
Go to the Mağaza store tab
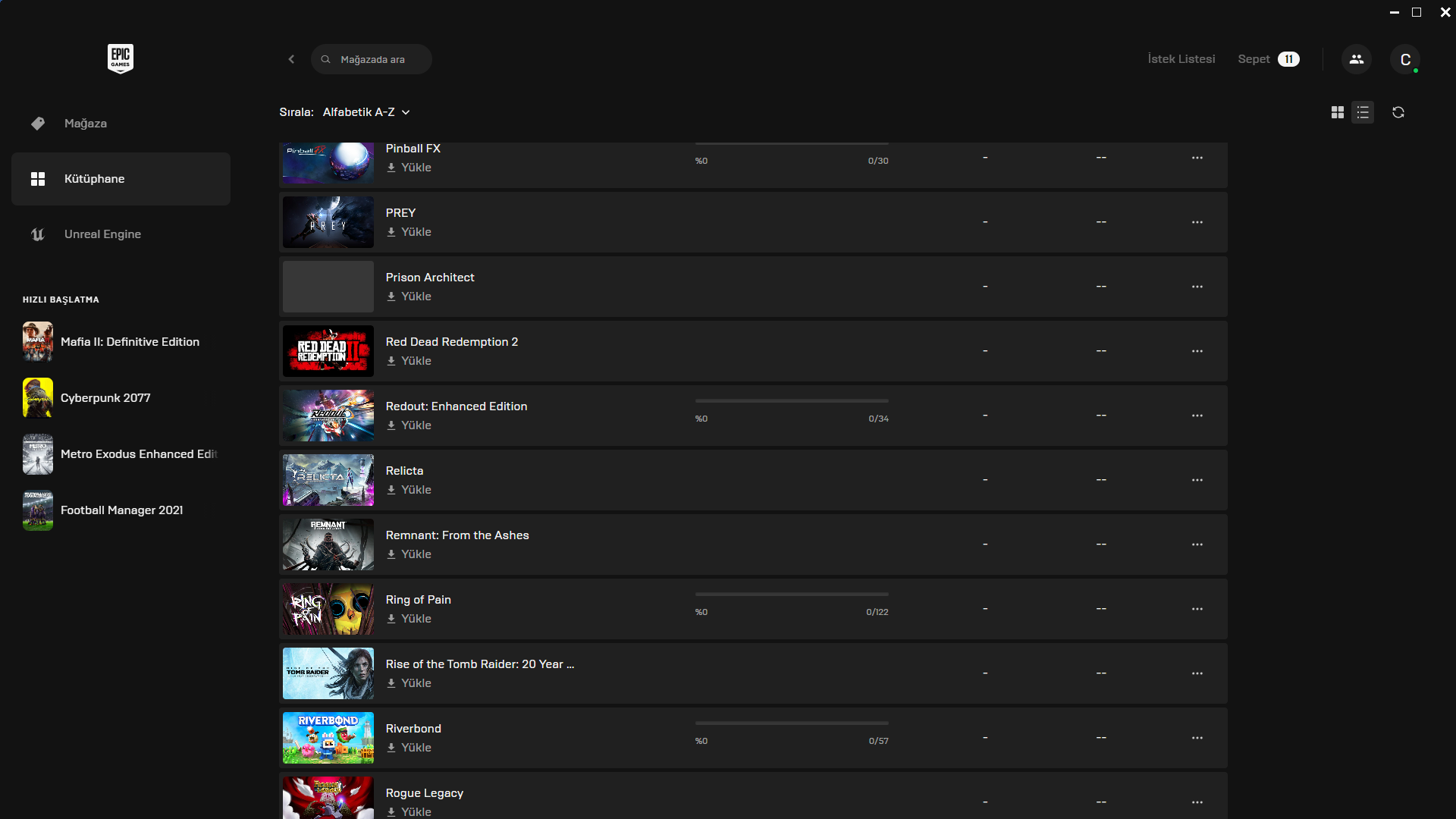[85, 124]
